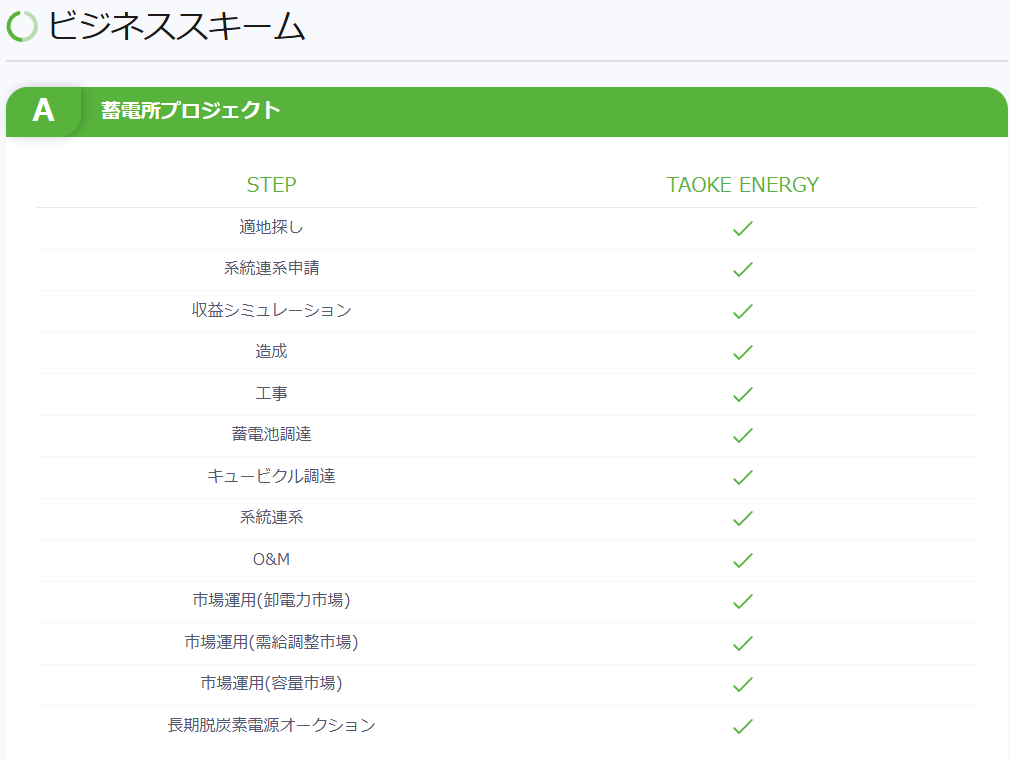Click the green circle icon beside ビジネススキーム
The width and height of the screenshot is (1011, 760).
pyautogui.click(x=22, y=27)
